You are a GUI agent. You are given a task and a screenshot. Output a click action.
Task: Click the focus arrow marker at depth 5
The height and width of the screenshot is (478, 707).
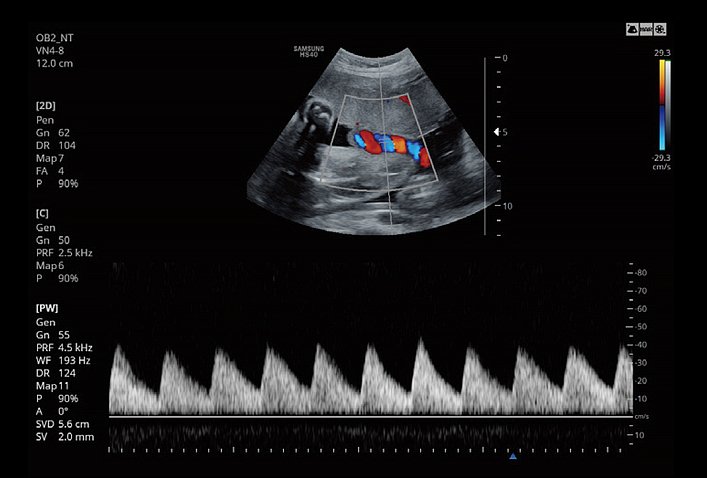(x=493, y=132)
